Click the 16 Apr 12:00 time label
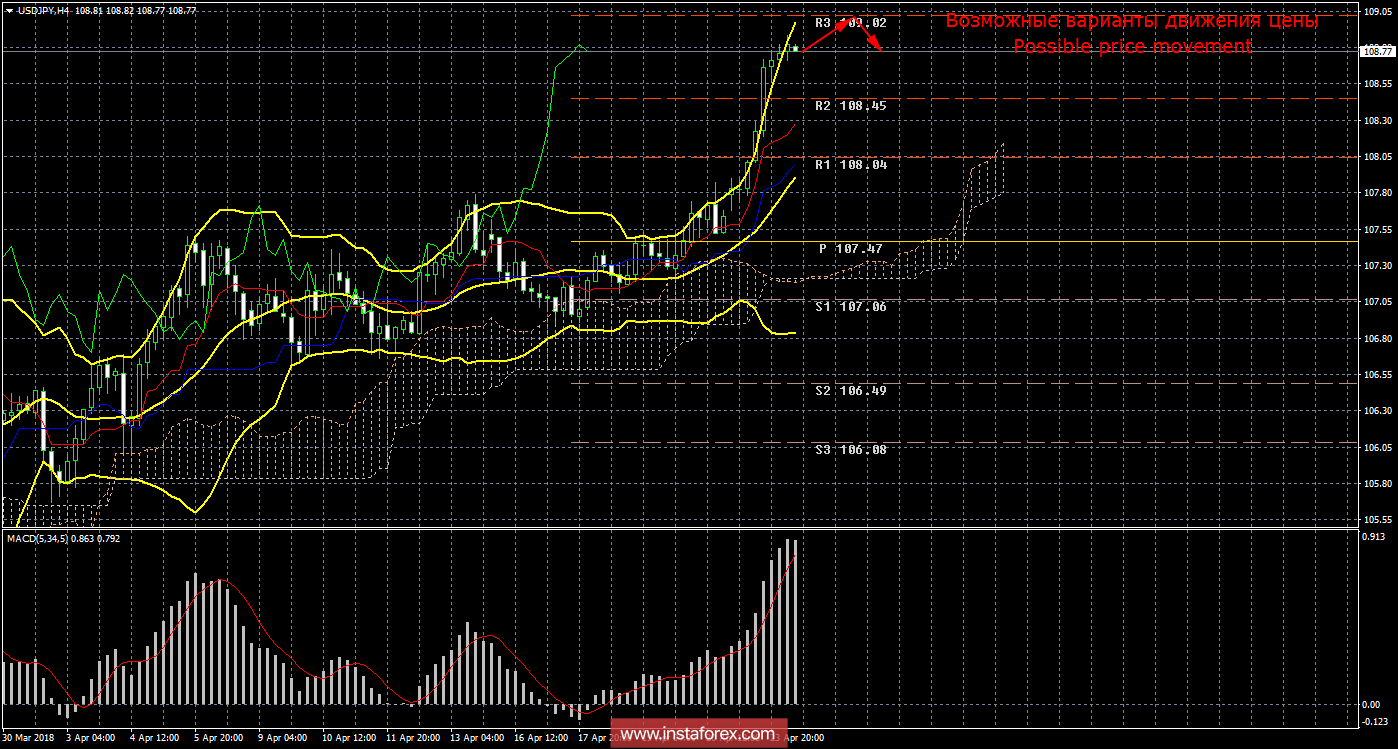 click(x=541, y=738)
